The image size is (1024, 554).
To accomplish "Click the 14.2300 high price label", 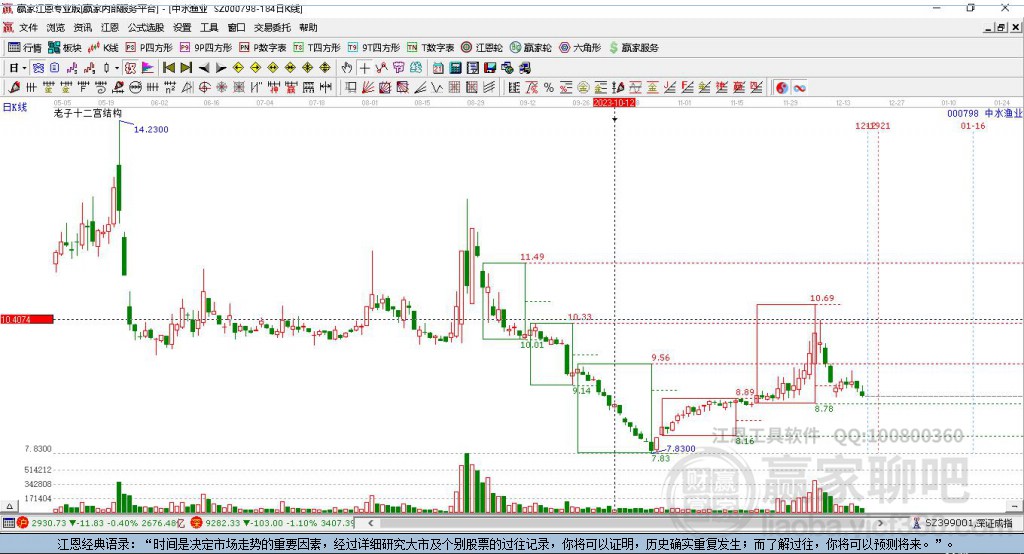I will tap(151, 129).
